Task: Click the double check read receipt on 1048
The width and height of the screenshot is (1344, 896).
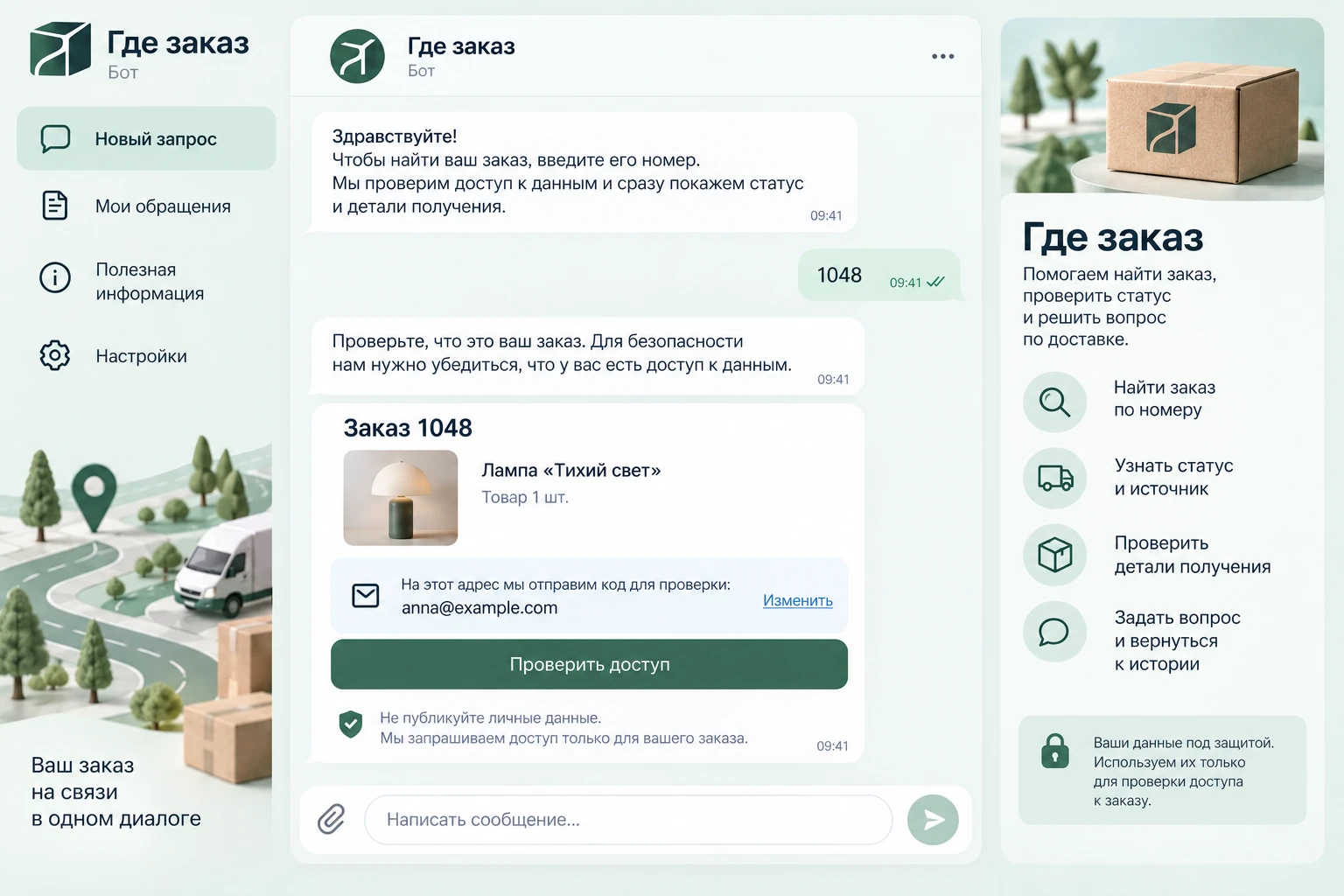Action: [935, 282]
